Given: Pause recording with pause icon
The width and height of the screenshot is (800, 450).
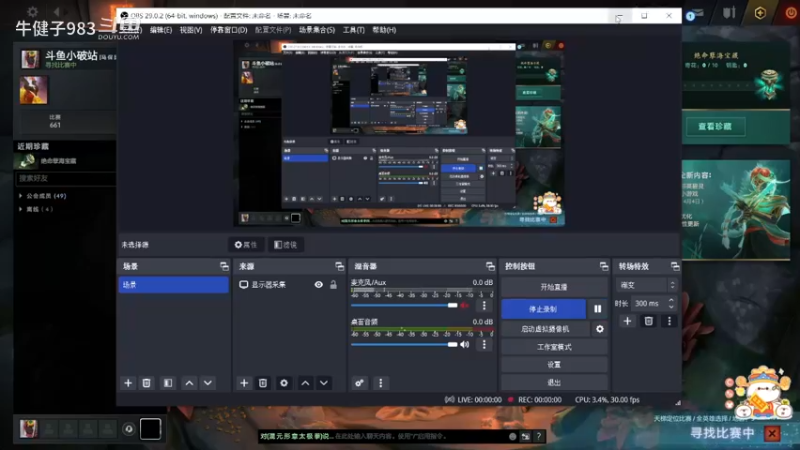Looking at the screenshot, I should [x=597, y=309].
